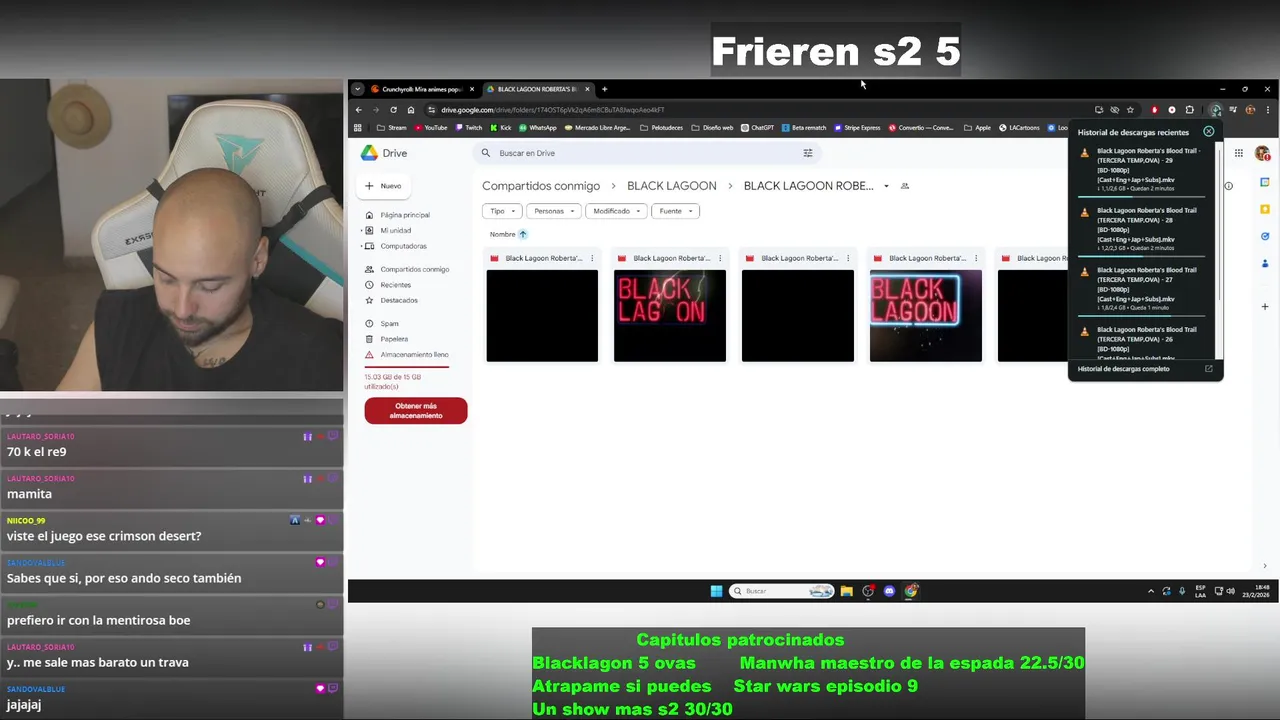This screenshot has height=720, width=1280.
Task: Open Google Tasks side panel icon
Action: 1265,236
